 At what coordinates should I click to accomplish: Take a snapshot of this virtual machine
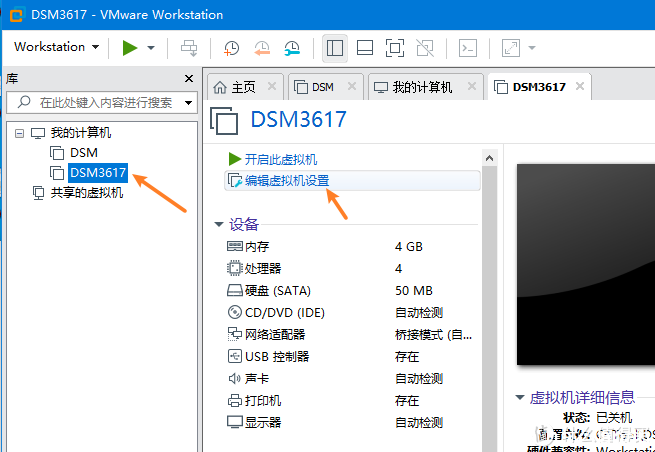pos(231,48)
